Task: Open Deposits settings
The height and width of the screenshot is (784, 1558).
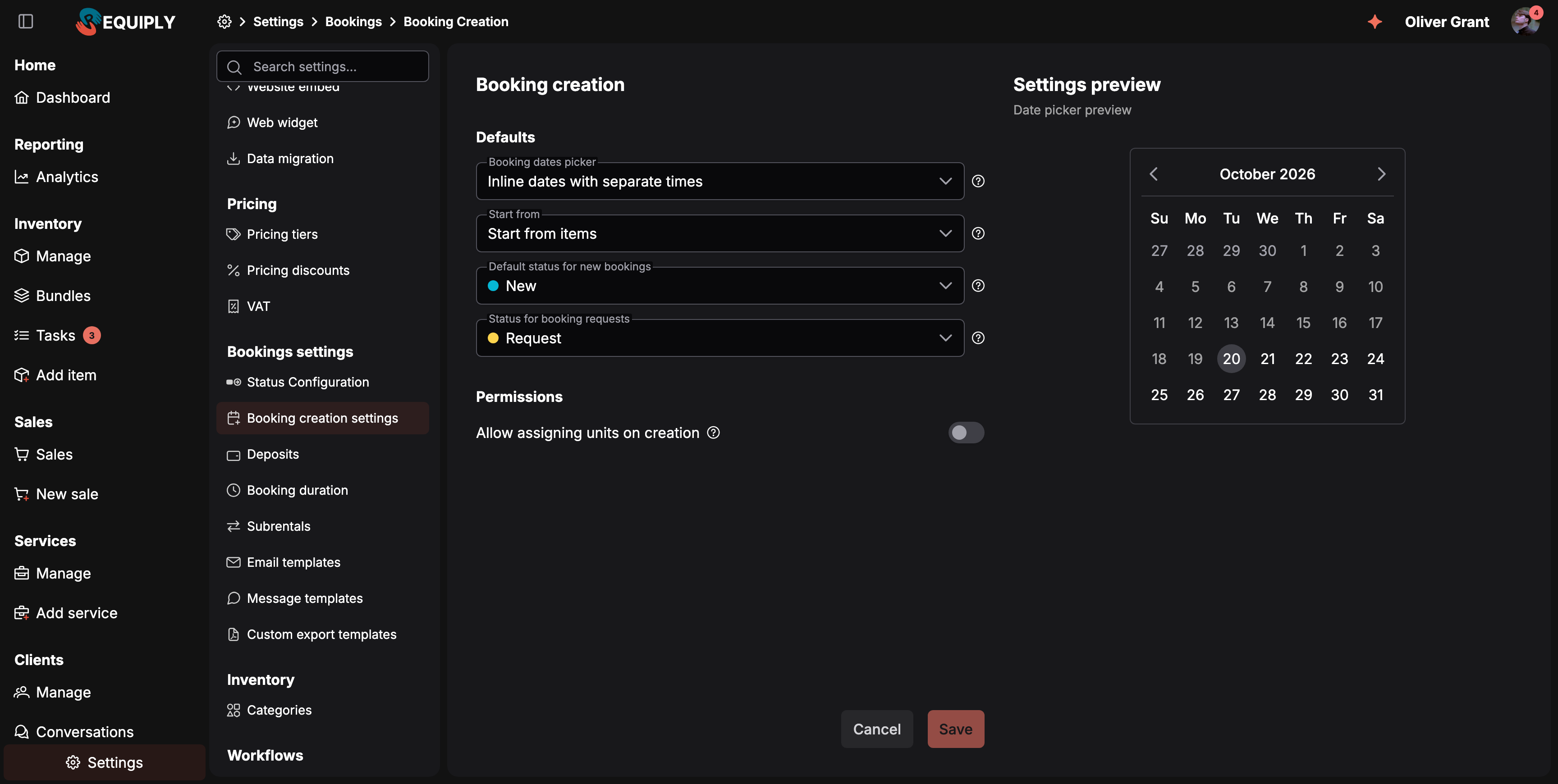Action: pyautogui.click(x=323, y=455)
